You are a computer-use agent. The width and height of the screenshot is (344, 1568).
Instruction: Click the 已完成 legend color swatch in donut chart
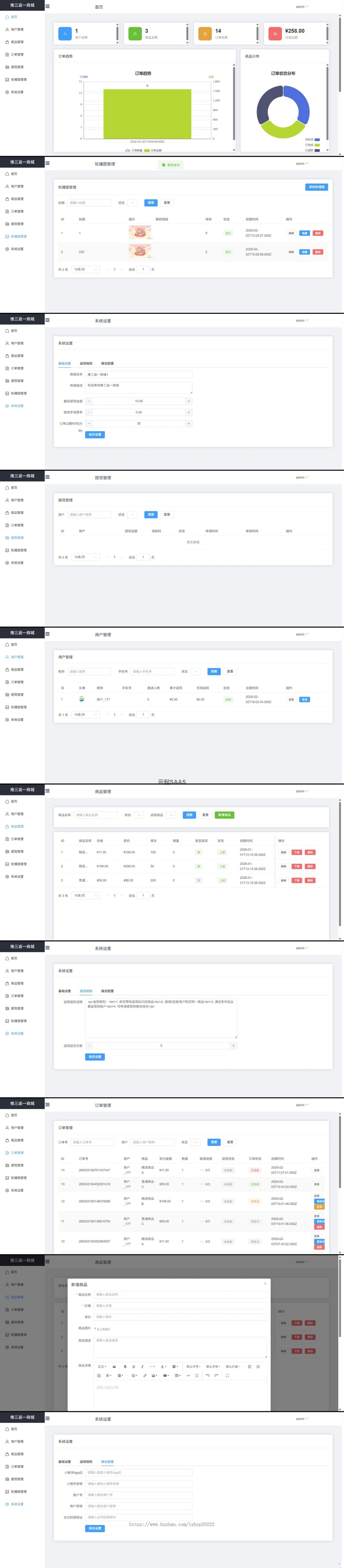[317, 145]
